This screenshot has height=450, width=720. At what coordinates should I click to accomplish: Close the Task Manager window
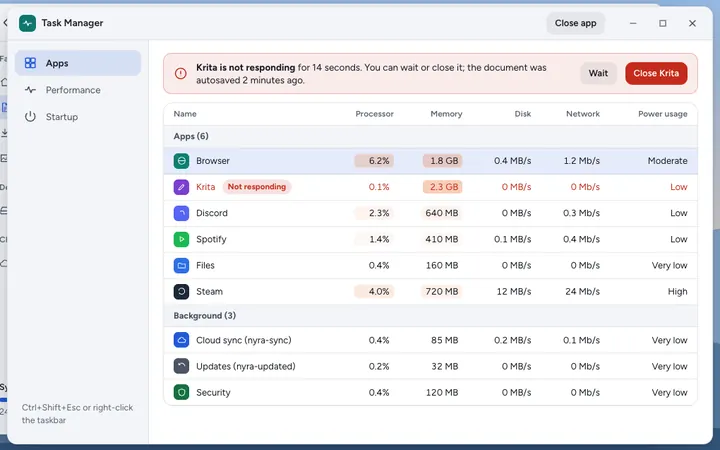(692, 23)
